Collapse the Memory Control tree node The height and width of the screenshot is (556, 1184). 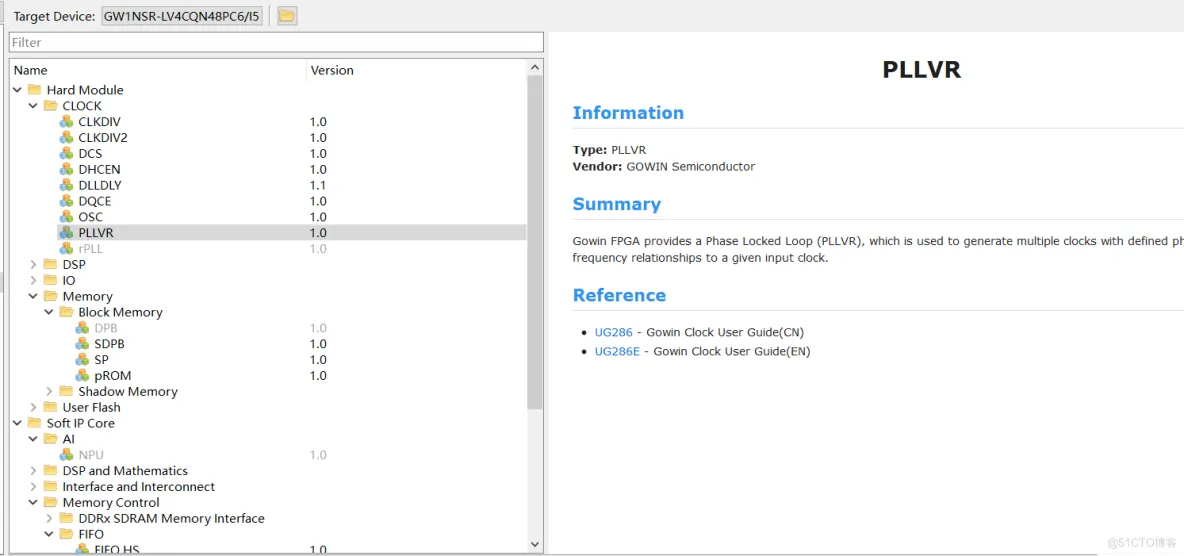click(33, 502)
